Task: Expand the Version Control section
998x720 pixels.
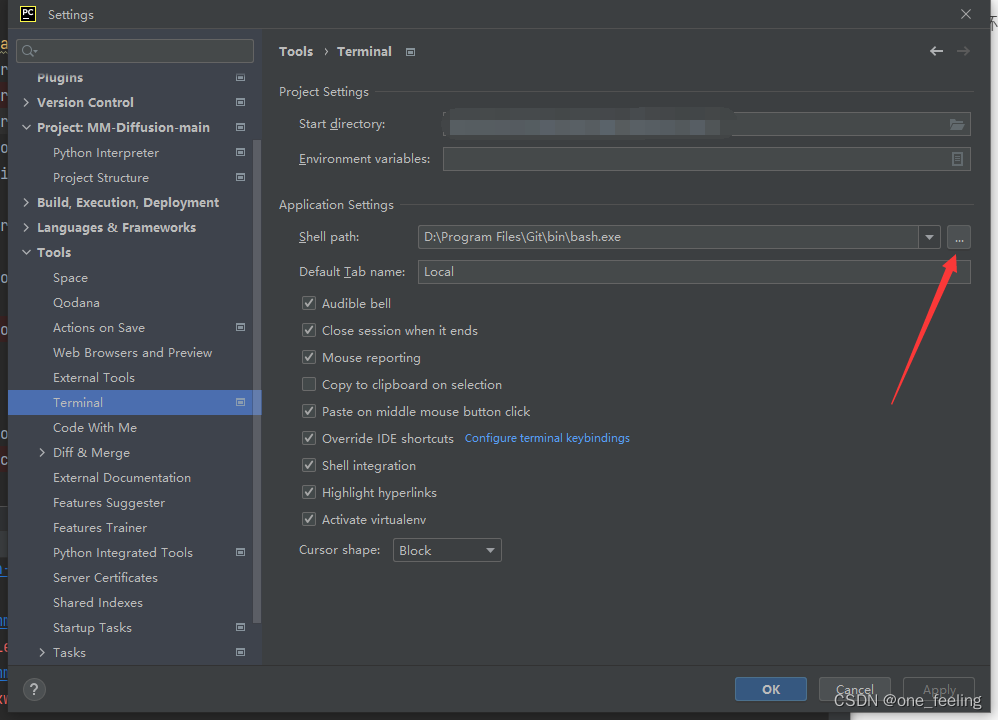Action: tap(26, 102)
